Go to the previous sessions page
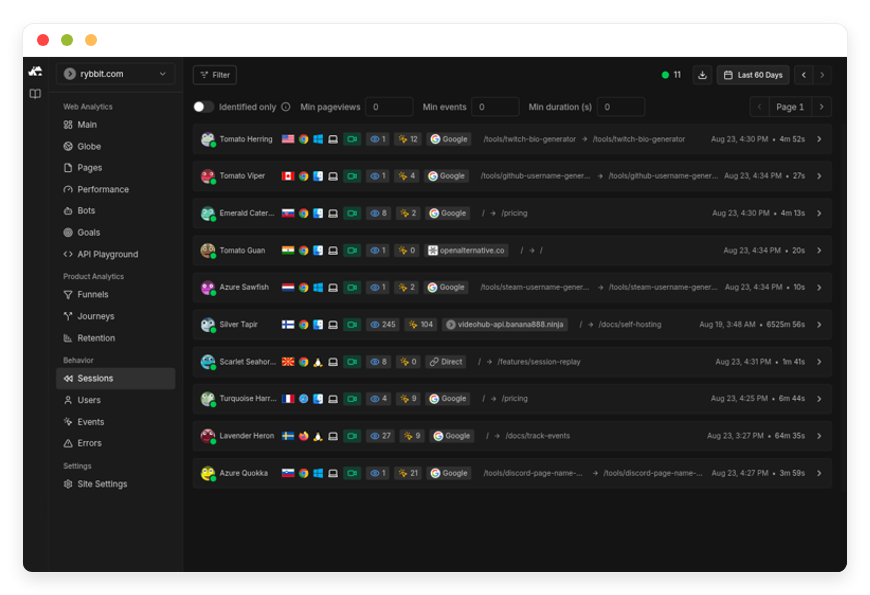Viewport: 870px width, 595px height. (x=760, y=107)
